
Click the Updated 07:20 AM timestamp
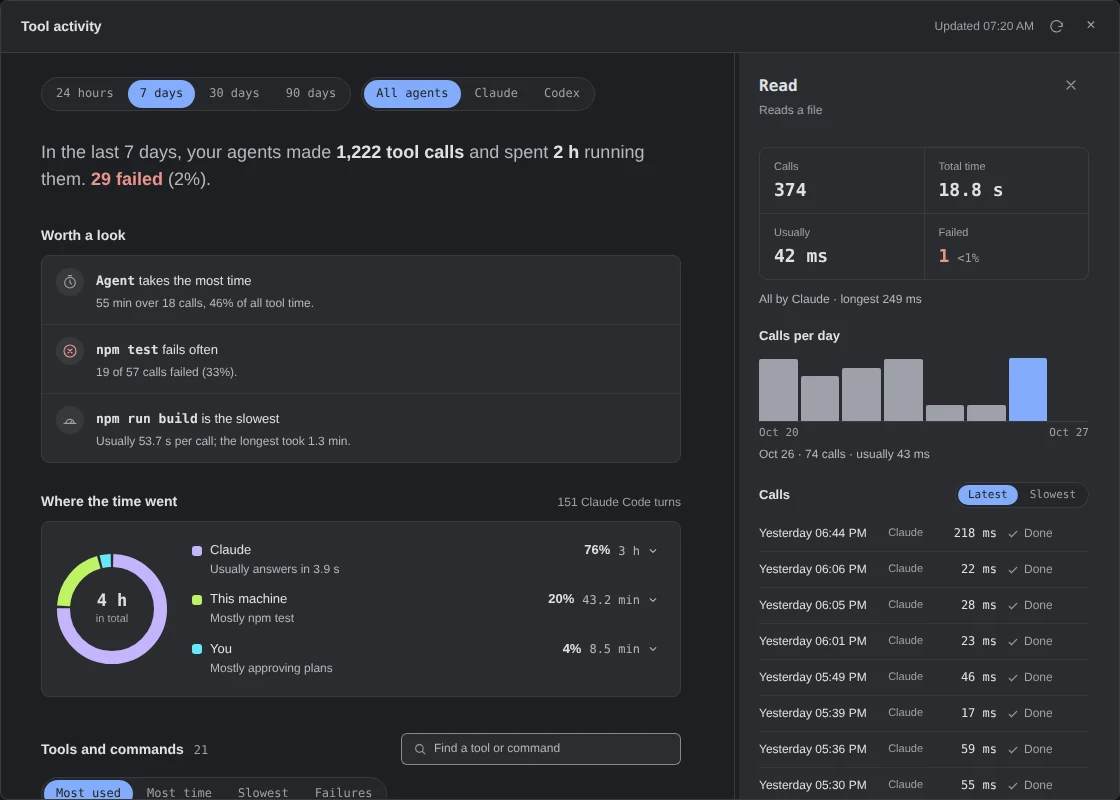coord(984,26)
